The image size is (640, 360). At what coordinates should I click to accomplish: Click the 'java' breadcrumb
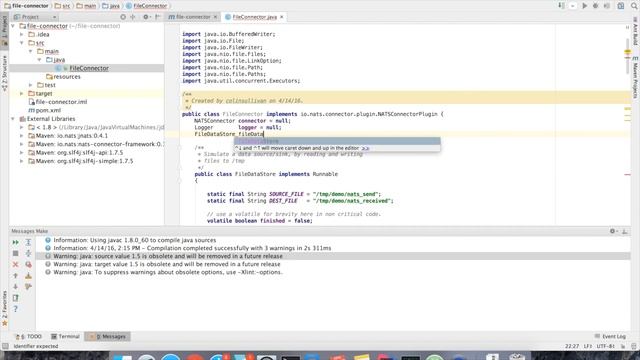111,6
